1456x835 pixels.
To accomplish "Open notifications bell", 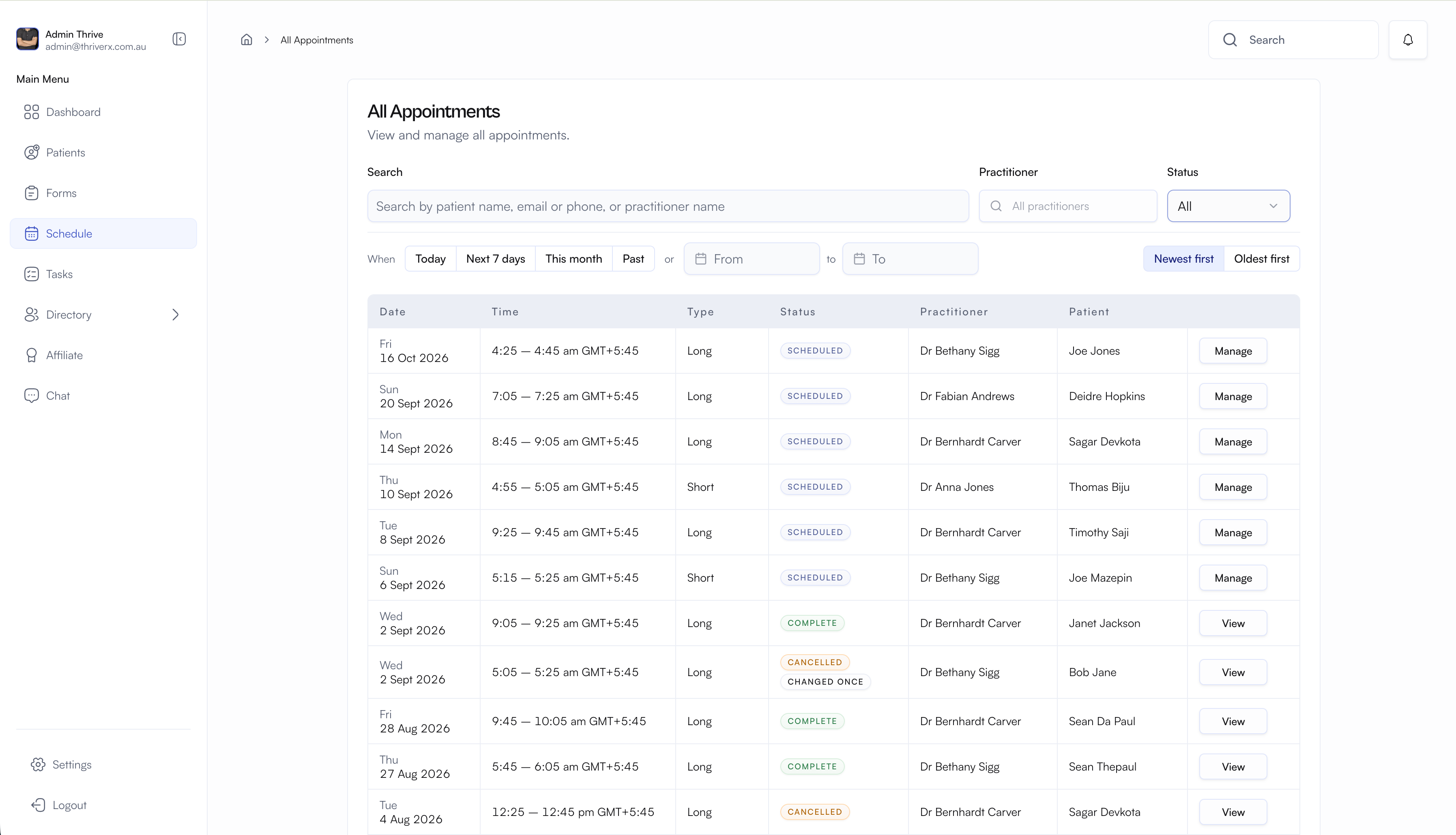I will tap(1408, 40).
